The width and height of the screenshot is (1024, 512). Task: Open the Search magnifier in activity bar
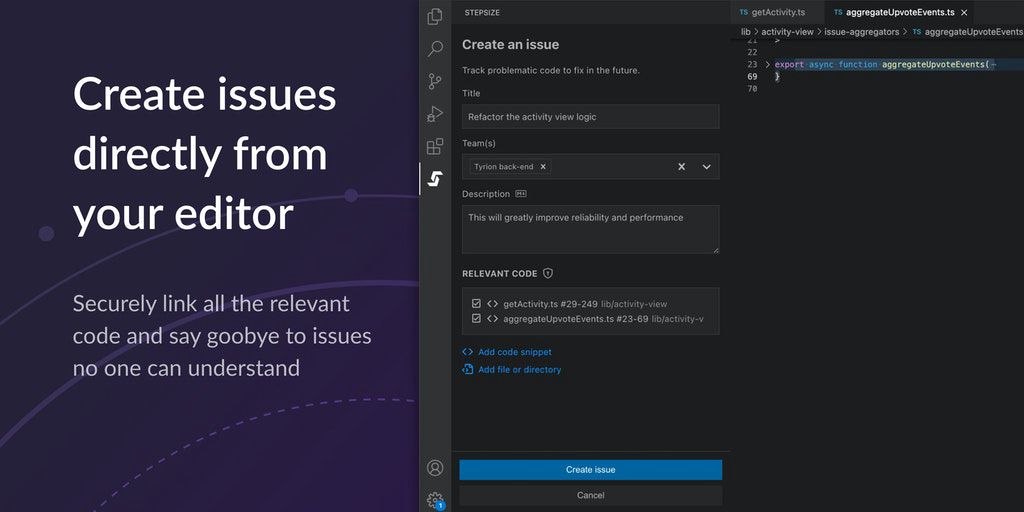[435, 48]
